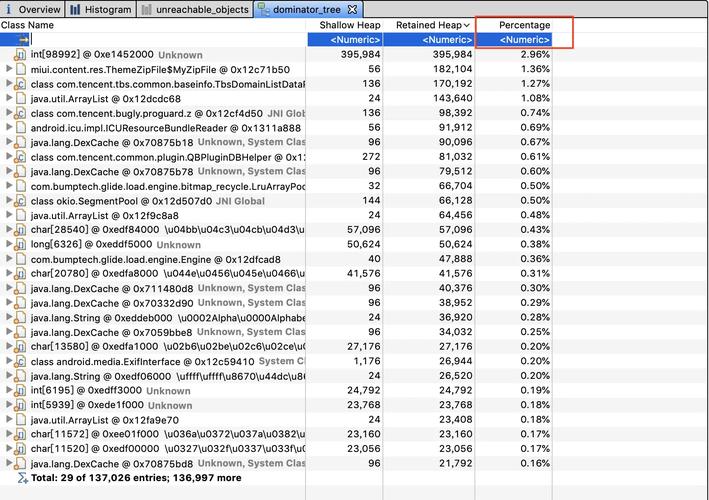Click the QBPluginDBHelper class icon
709x500 pixels.
(x=20, y=157)
